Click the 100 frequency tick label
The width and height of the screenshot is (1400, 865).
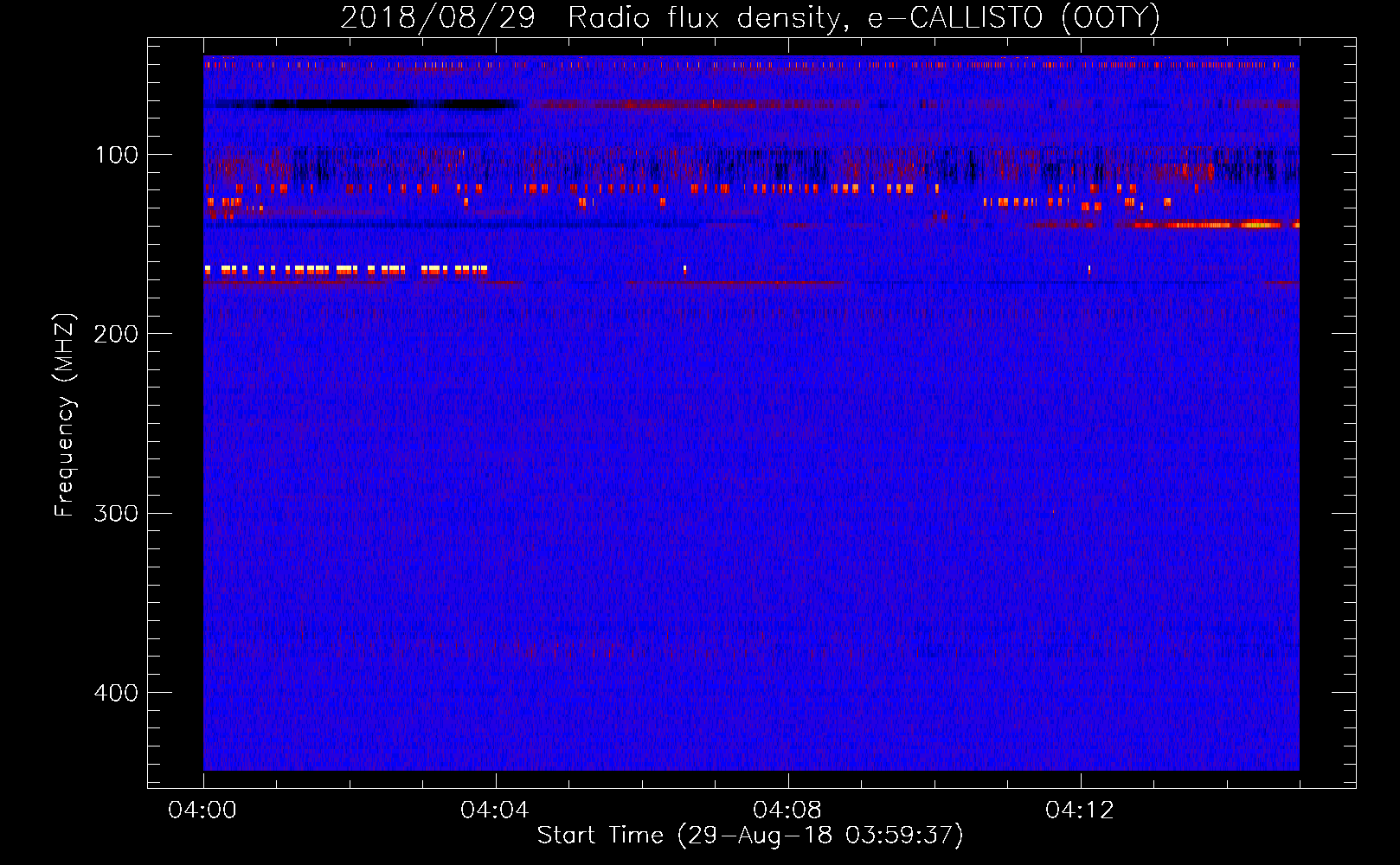[x=117, y=155]
